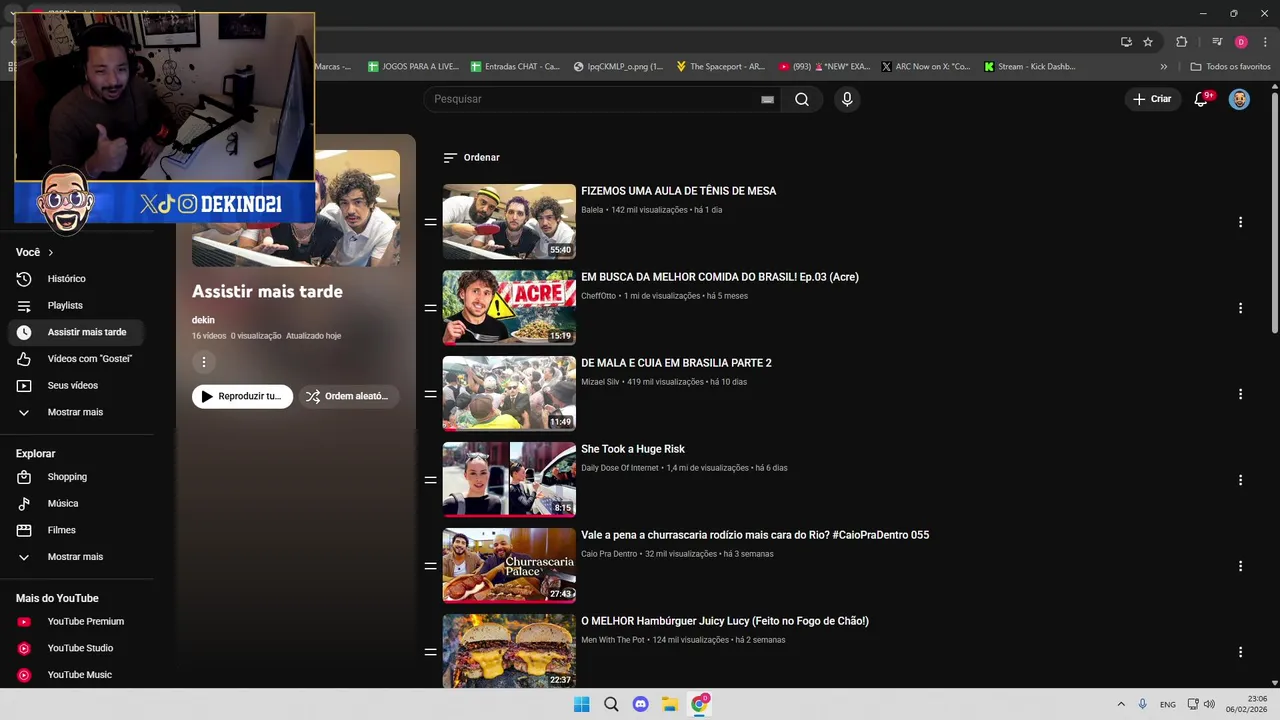
Task: Open the Ordenar sort menu
Action: pos(471,157)
